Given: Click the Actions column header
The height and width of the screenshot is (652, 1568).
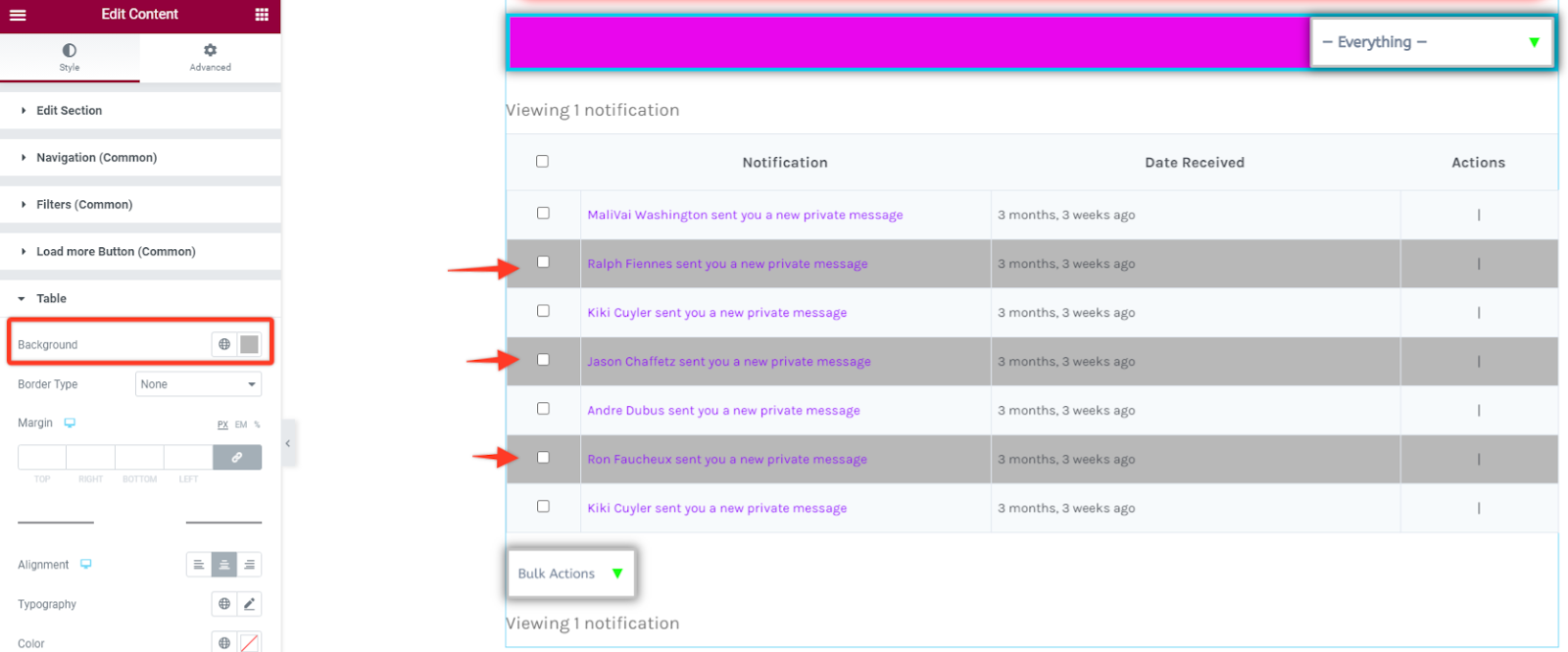Looking at the screenshot, I should coord(1478,163).
